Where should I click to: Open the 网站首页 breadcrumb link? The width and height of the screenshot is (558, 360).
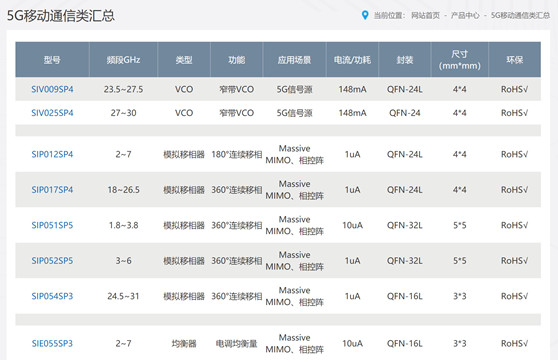pos(425,15)
